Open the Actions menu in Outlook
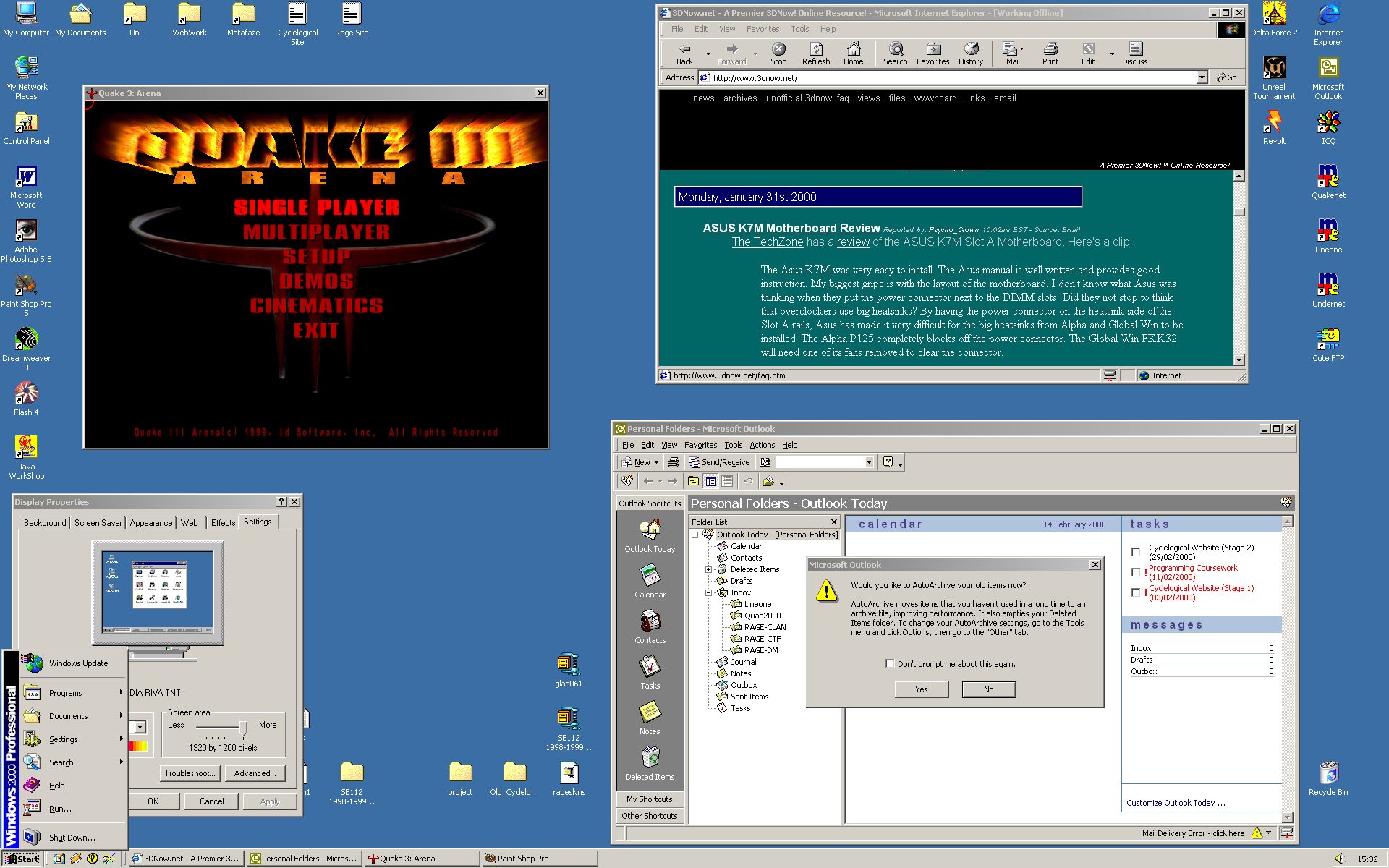 point(762,445)
